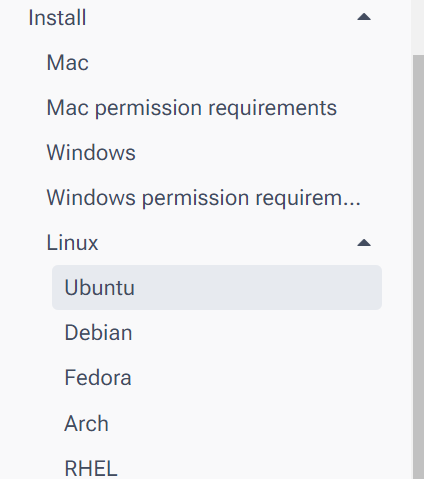Image resolution: width=424 pixels, height=479 pixels.
Task: Show the Debian page under Linux
Action: pos(98,332)
